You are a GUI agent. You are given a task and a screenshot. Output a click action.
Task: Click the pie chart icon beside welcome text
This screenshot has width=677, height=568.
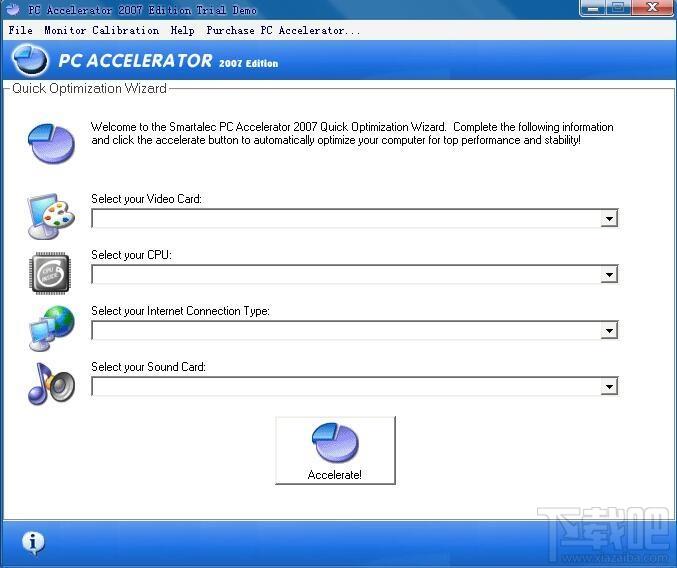coord(51,144)
